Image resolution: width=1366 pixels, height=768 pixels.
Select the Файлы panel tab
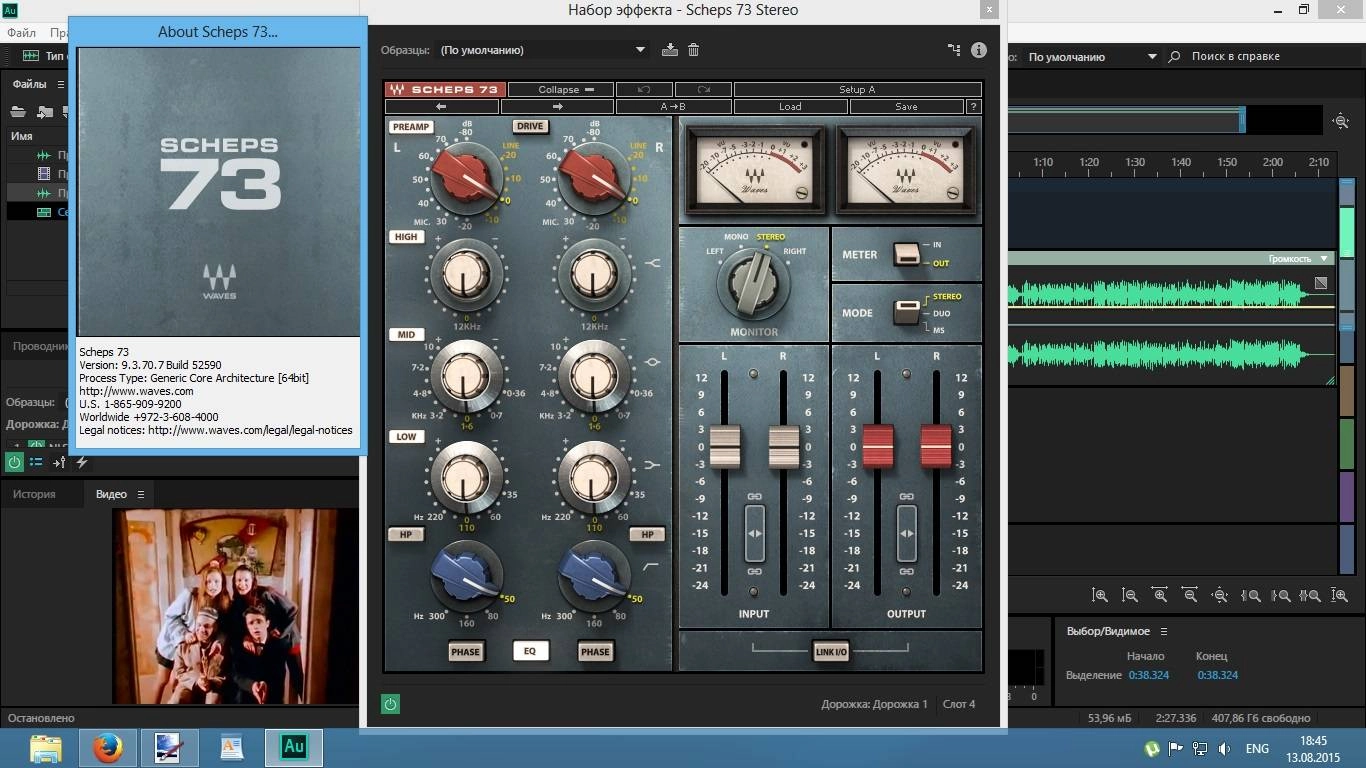tap(30, 85)
